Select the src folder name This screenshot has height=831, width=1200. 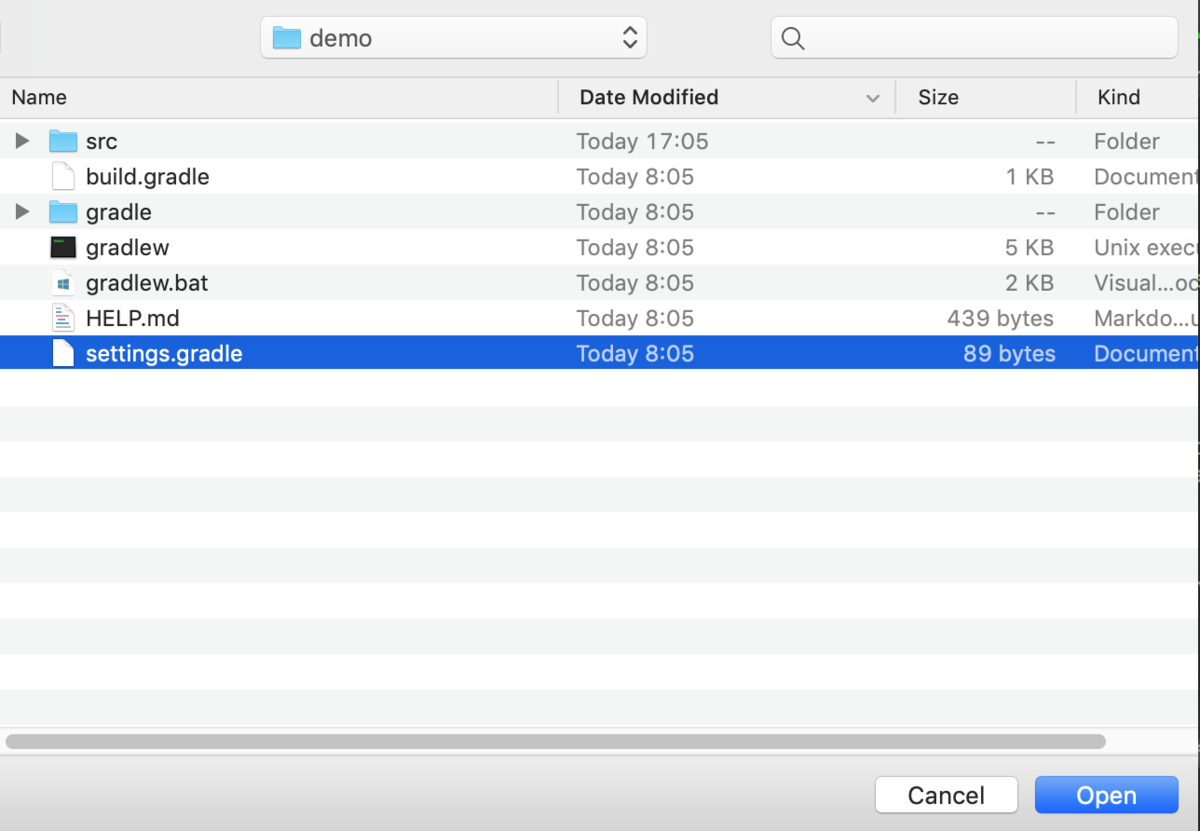[x=101, y=142]
